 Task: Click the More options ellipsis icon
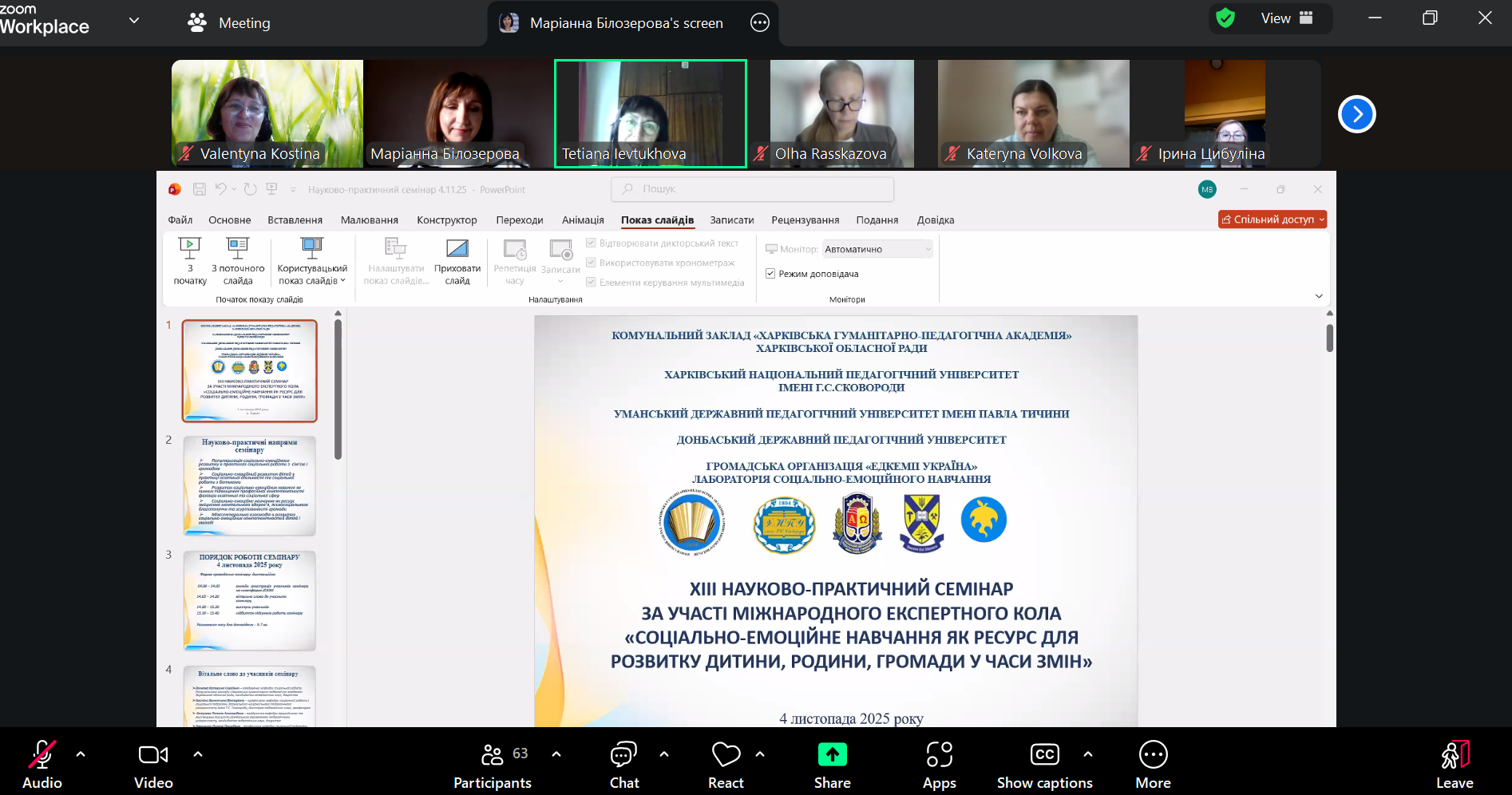[1153, 755]
